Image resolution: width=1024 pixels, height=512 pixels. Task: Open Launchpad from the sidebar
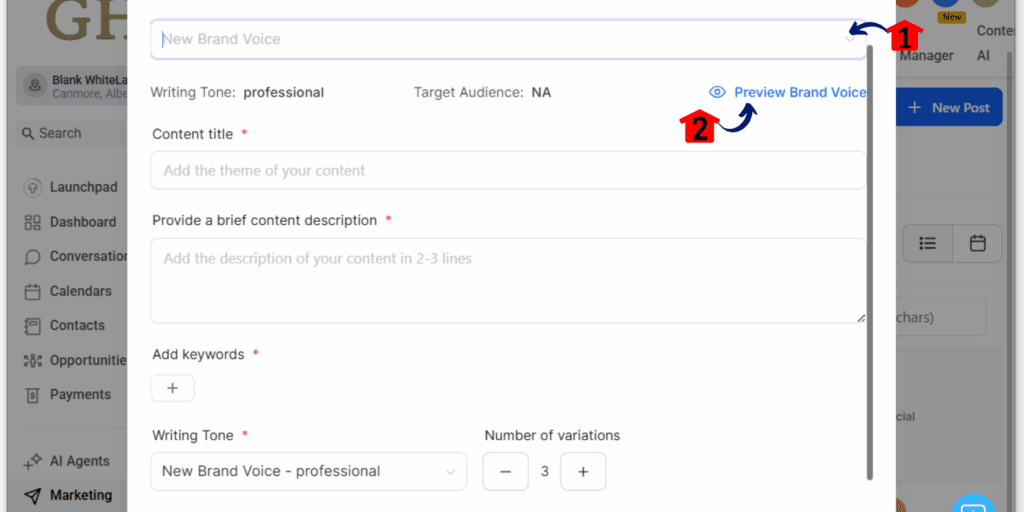pyautogui.click(x=71, y=187)
